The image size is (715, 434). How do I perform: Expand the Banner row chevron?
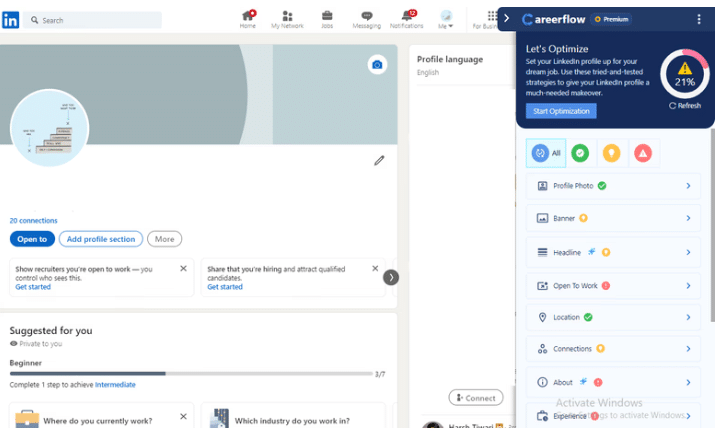[688, 218]
